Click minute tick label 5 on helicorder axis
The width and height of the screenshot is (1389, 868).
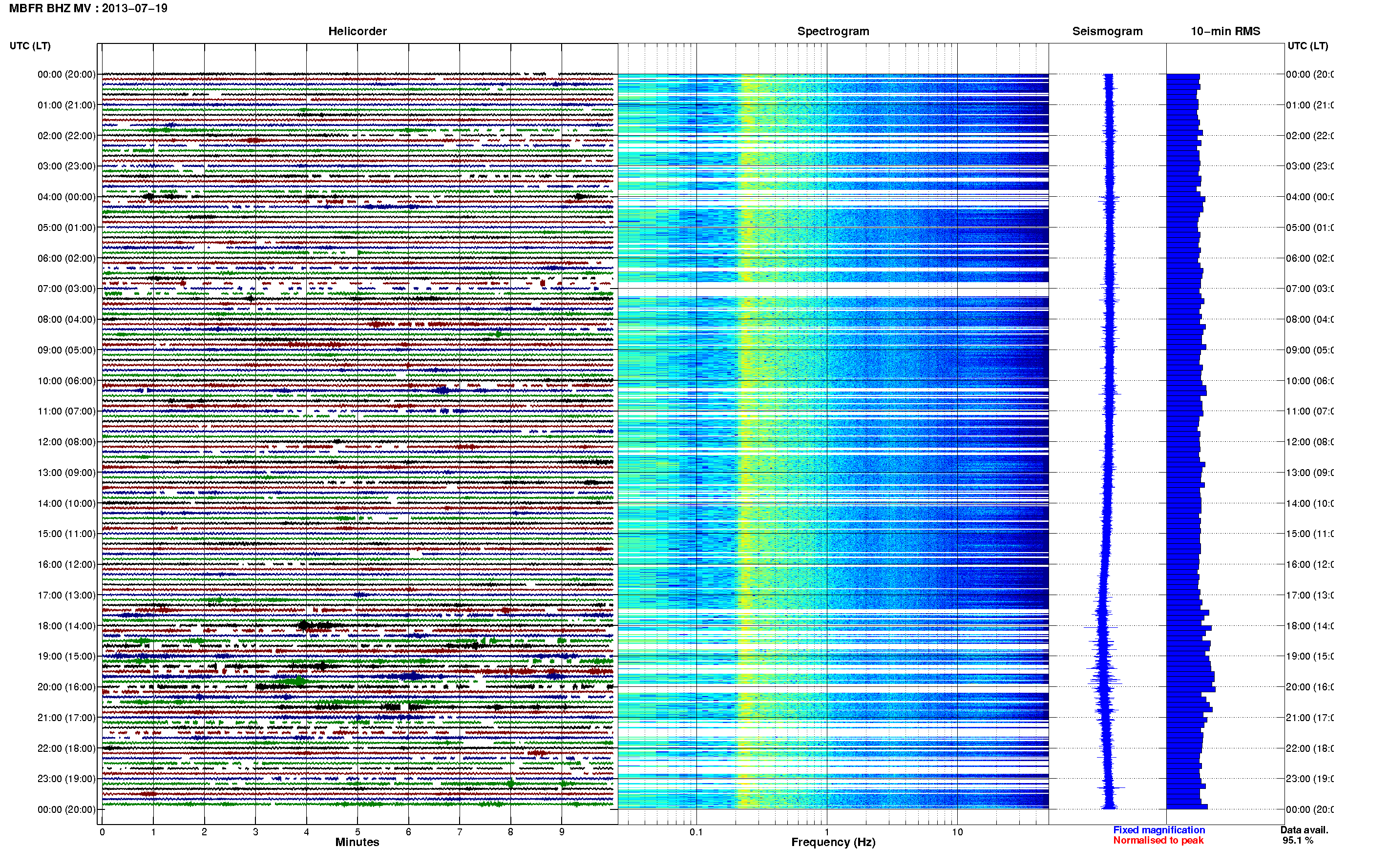click(357, 832)
